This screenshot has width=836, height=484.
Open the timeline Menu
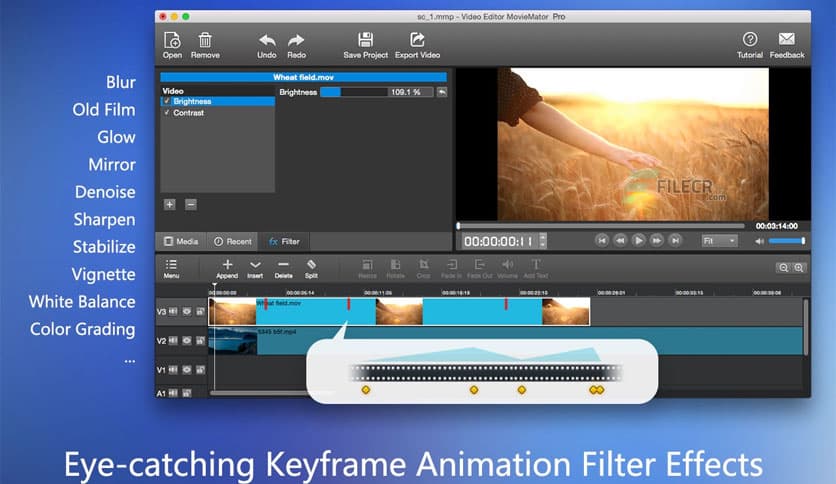tap(171, 269)
